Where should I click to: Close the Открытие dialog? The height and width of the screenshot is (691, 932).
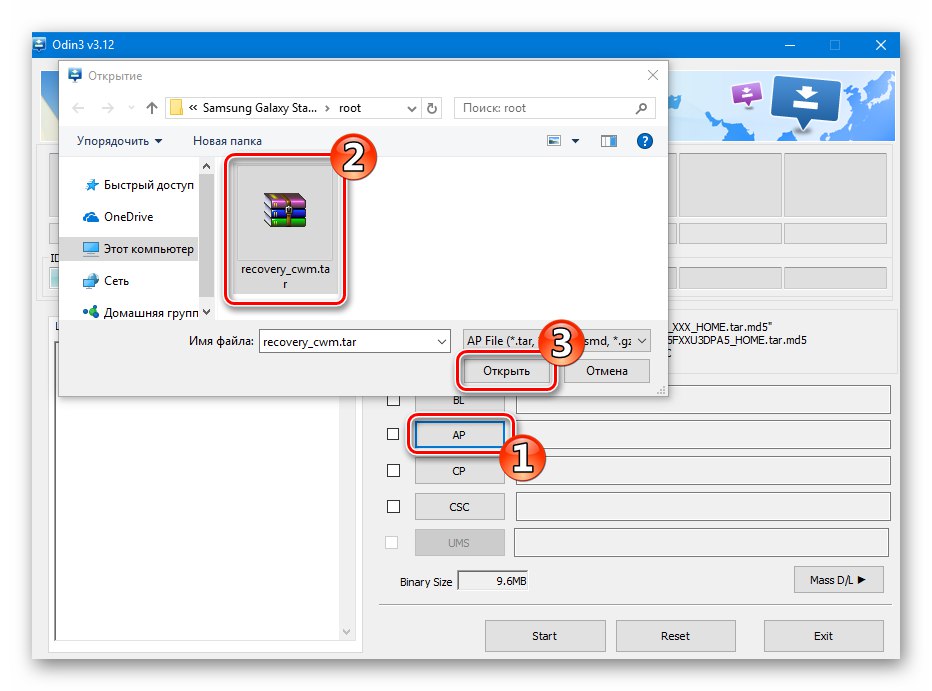[x=653, y=75]
